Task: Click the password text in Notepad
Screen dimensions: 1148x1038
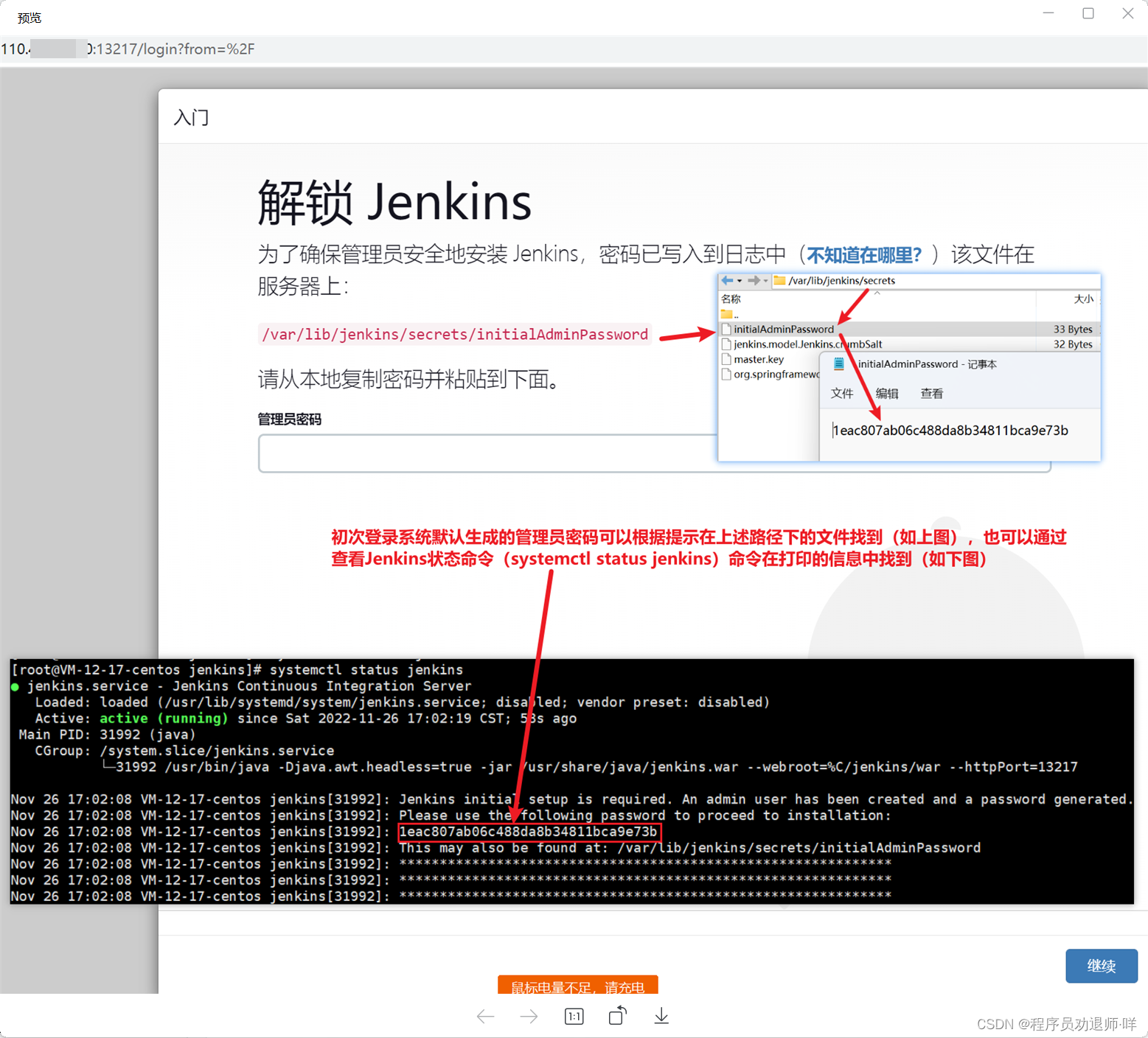Action: pos(950,431)
